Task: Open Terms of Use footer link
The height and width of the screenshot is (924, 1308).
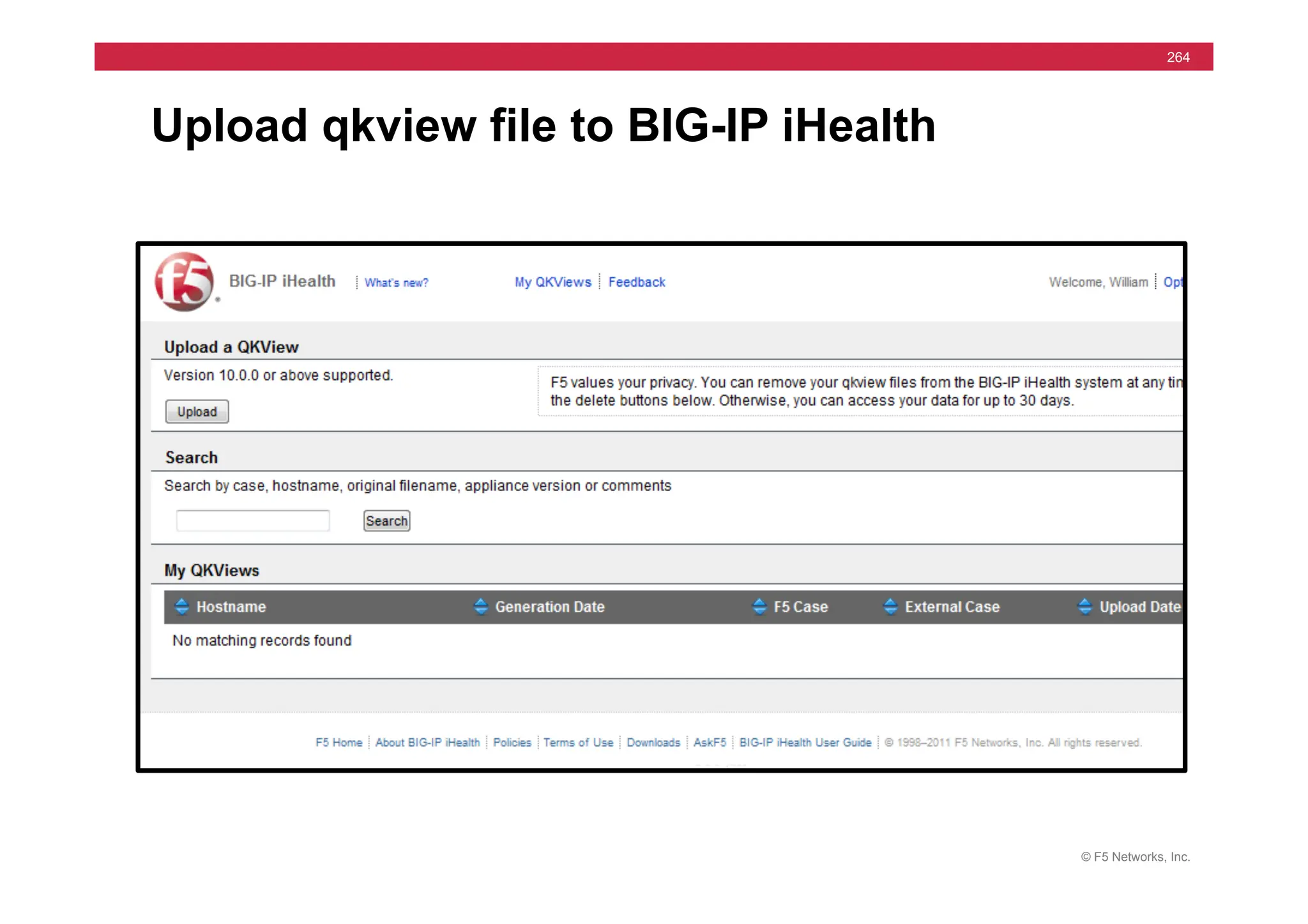Action: (x=578, y=743)
